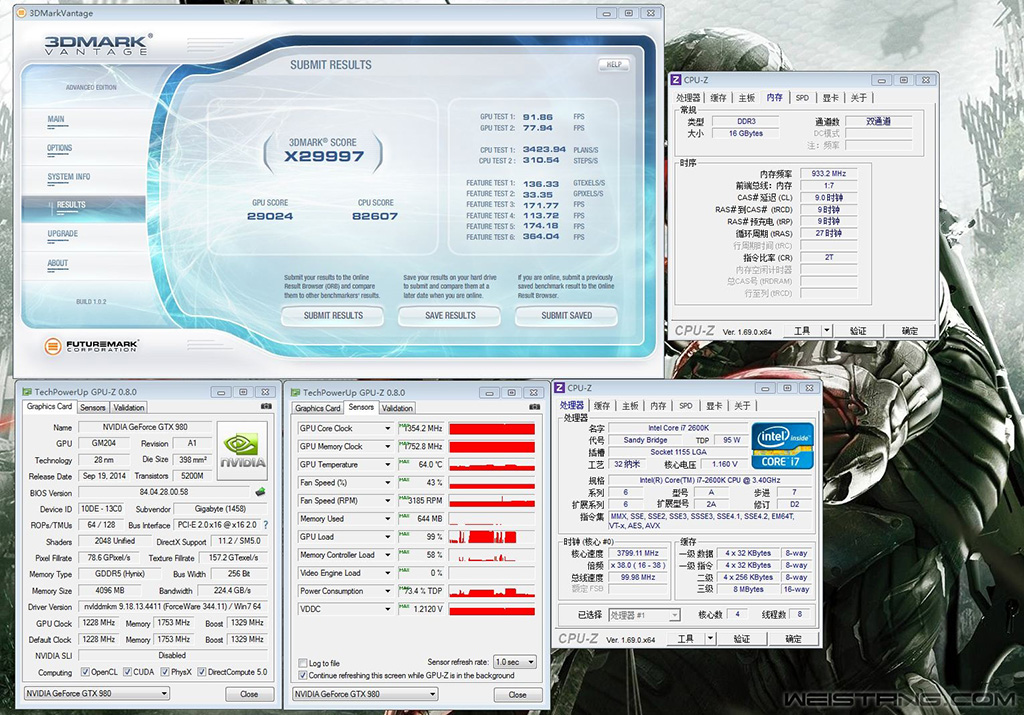
Task: Uncheck Continue refreshing in background checkbox
Action: [x=303, y=676]
